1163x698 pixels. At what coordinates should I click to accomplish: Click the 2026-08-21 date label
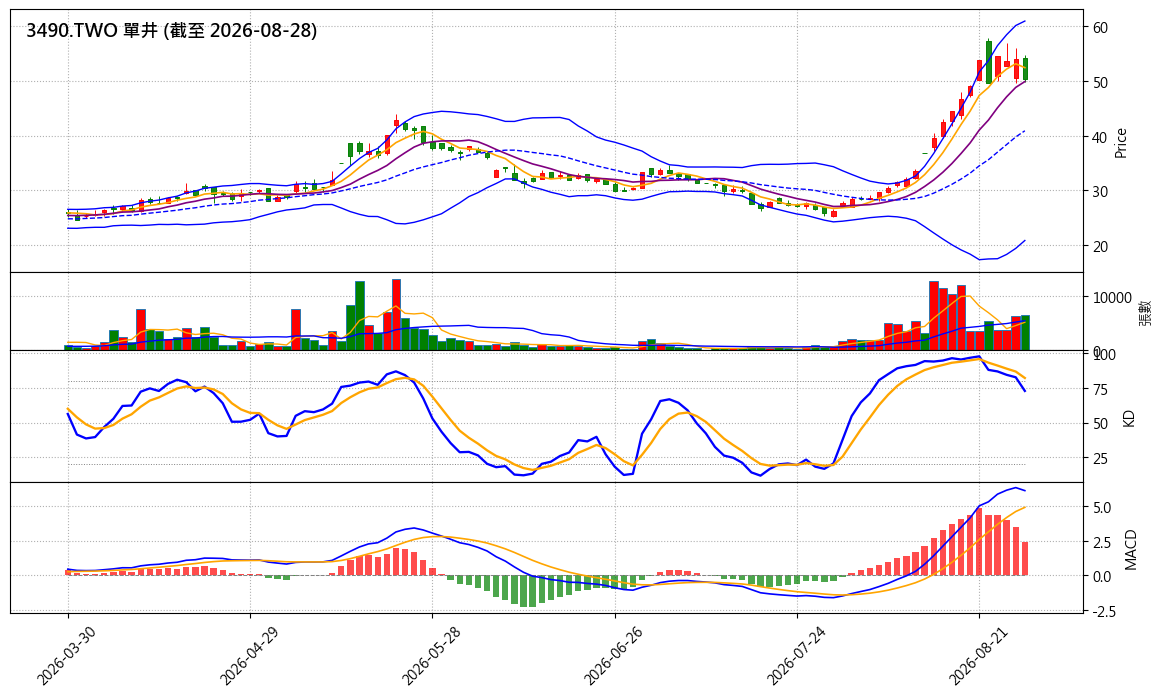[977, 655]
